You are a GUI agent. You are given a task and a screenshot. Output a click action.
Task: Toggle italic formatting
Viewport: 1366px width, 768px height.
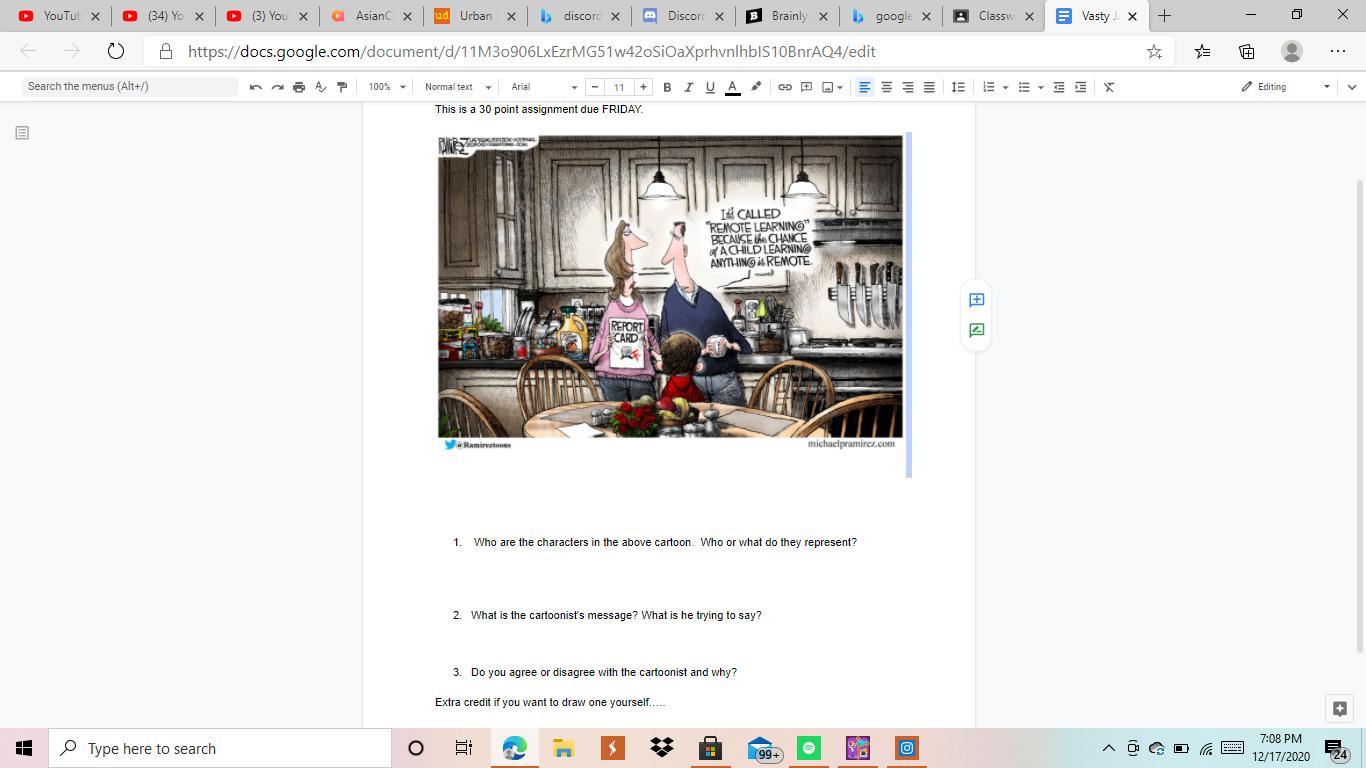[x=688, y=87]
